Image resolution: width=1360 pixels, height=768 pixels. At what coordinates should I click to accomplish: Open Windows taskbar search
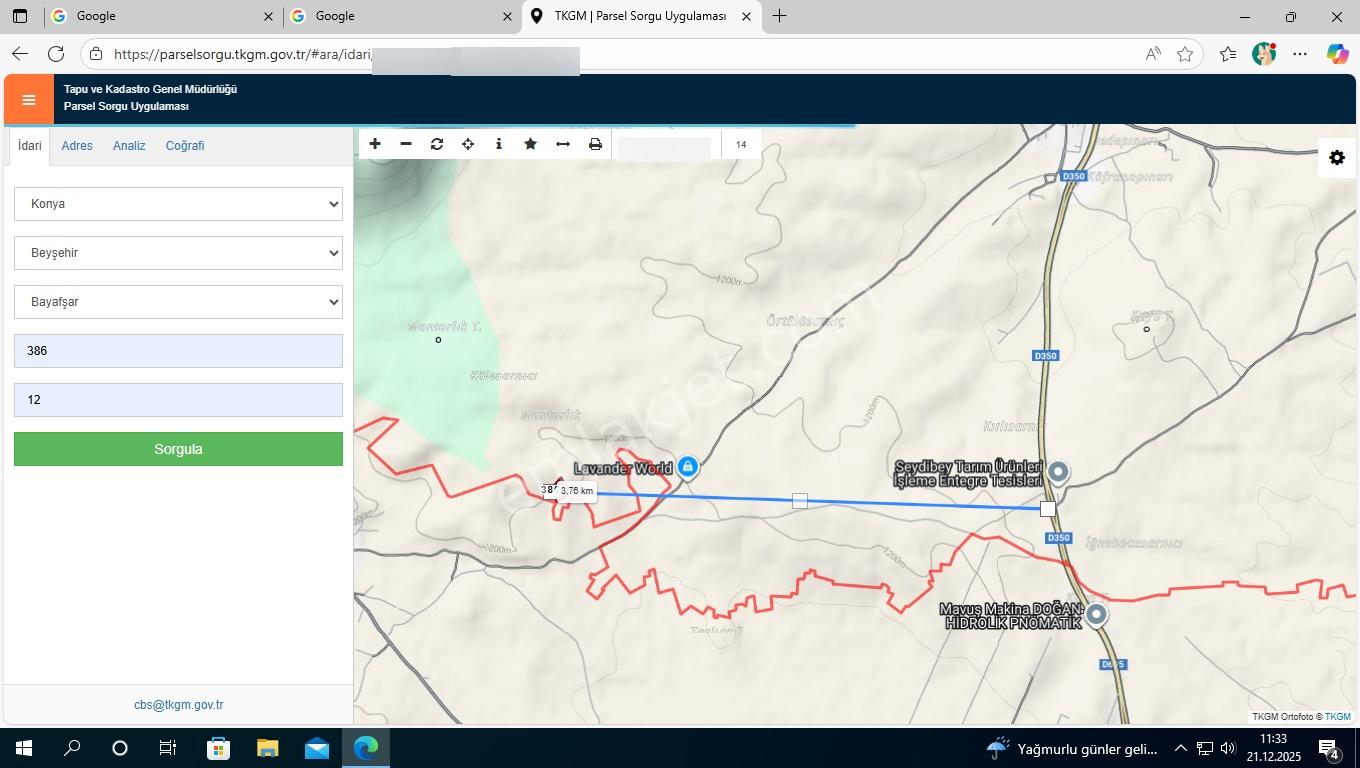point(72,748)
